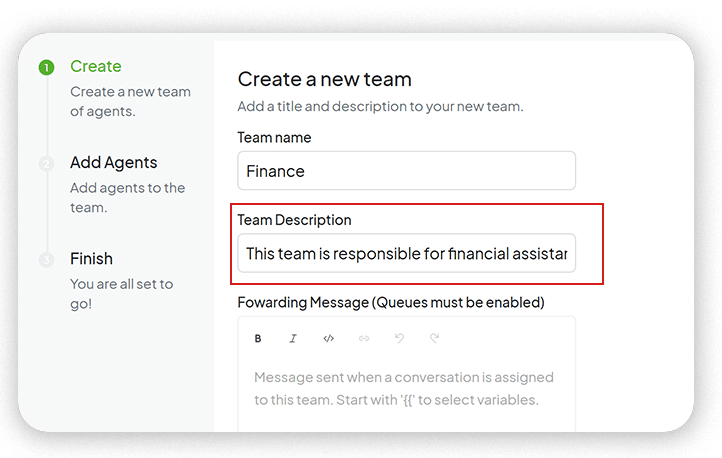The width and height of the screenshot is (722, 458).
Task: Click the step 3 number circle
Action: pyautogui.click(x=46, y=260)
